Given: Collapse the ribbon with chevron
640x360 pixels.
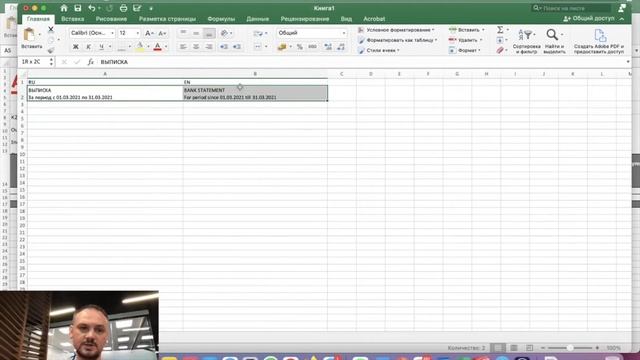Looking at the screenshot, I should (622, 19).
